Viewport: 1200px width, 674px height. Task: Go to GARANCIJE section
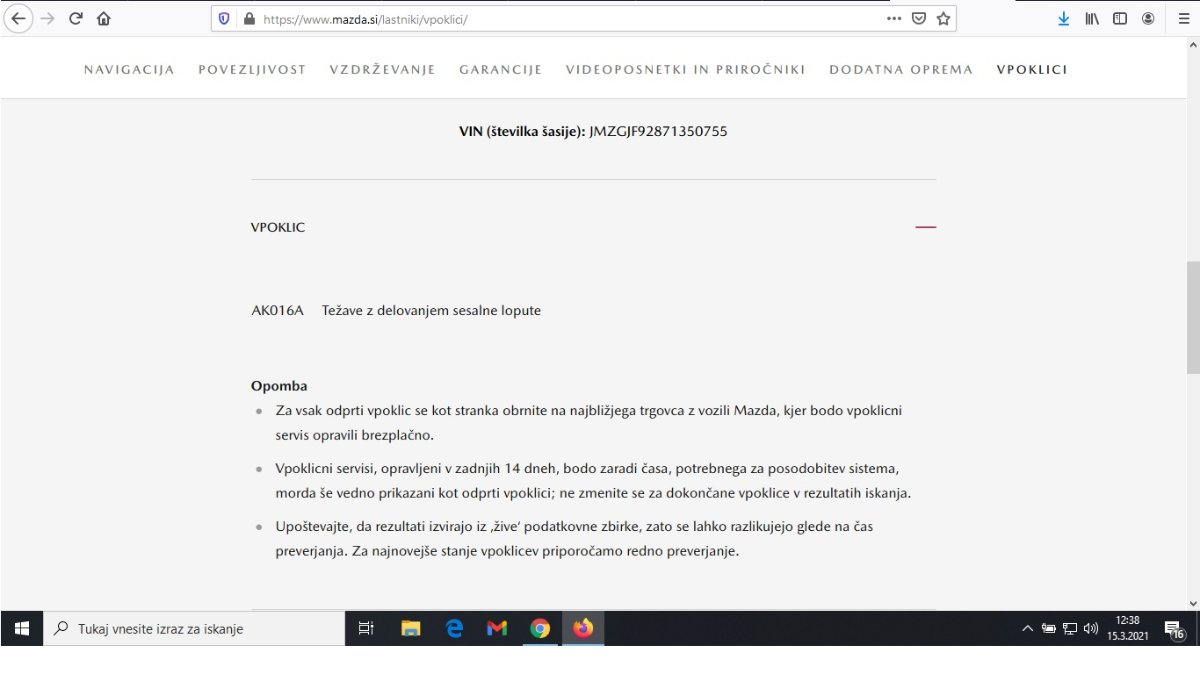tap(500, 70)
